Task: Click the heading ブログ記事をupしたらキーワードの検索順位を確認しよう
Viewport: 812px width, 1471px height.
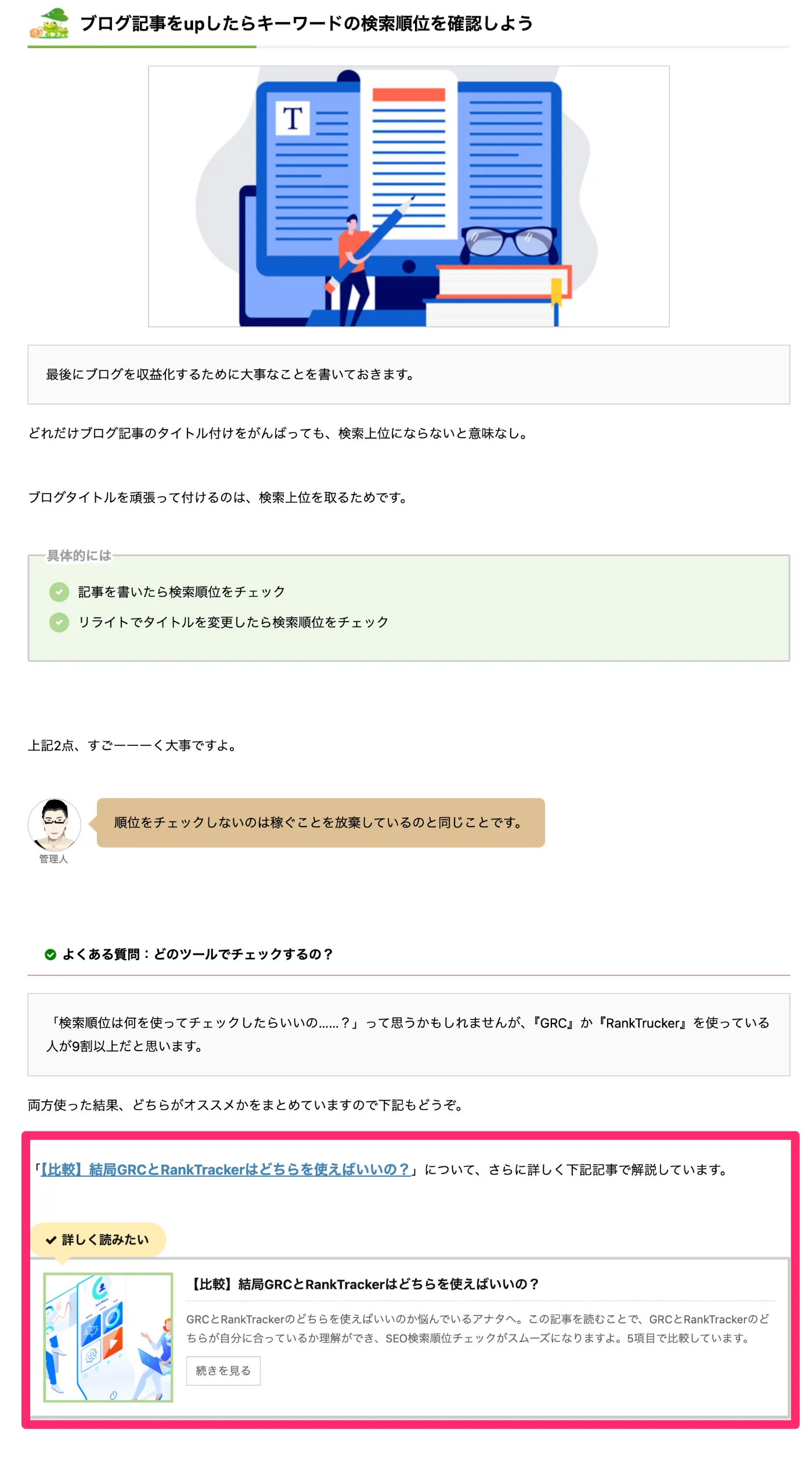Action: point(306,23)
